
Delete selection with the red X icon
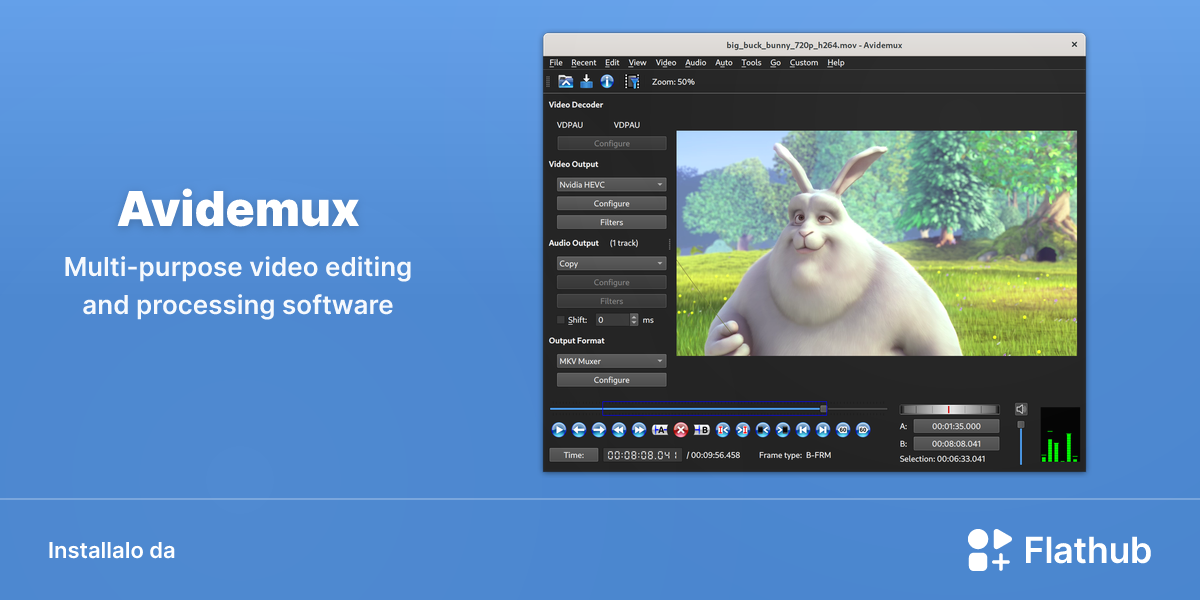[681, 430]
